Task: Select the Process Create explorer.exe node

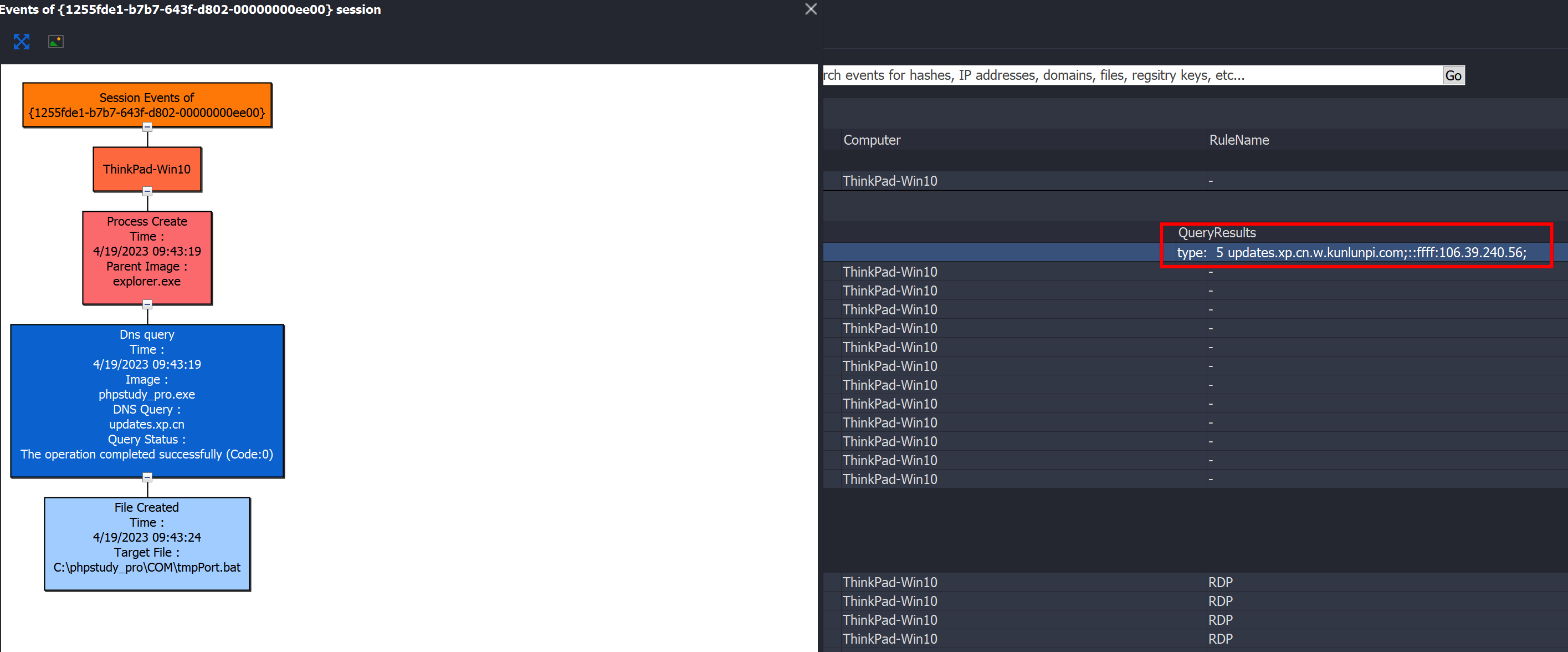Action: [147, 258]
